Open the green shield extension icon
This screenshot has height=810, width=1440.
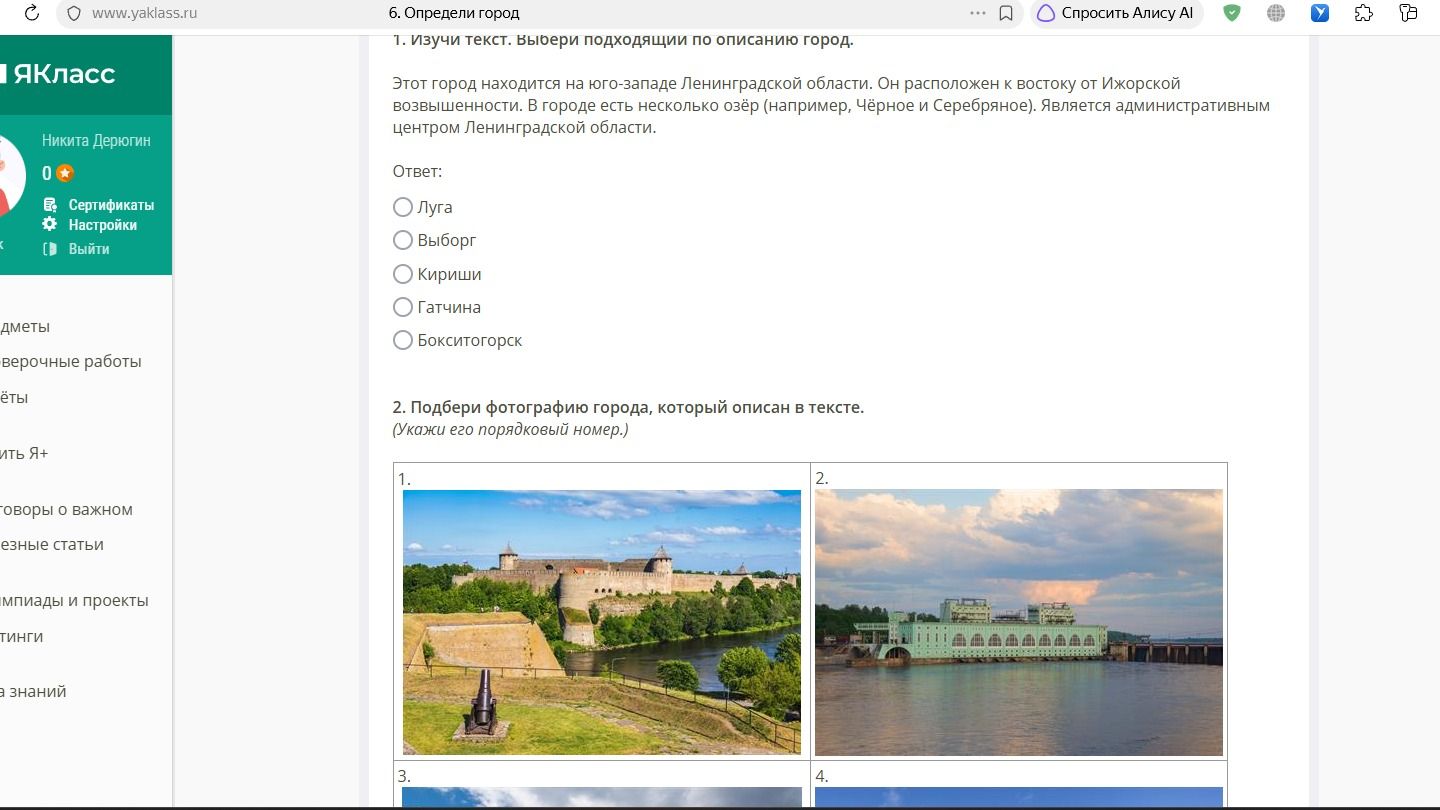pos(1232,13)
